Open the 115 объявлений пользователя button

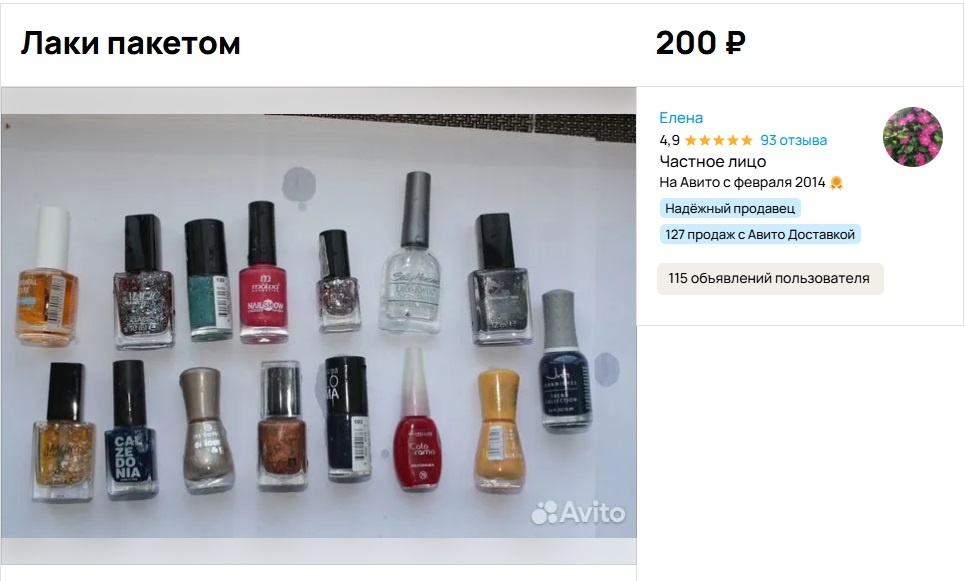[x=770, y=278]
